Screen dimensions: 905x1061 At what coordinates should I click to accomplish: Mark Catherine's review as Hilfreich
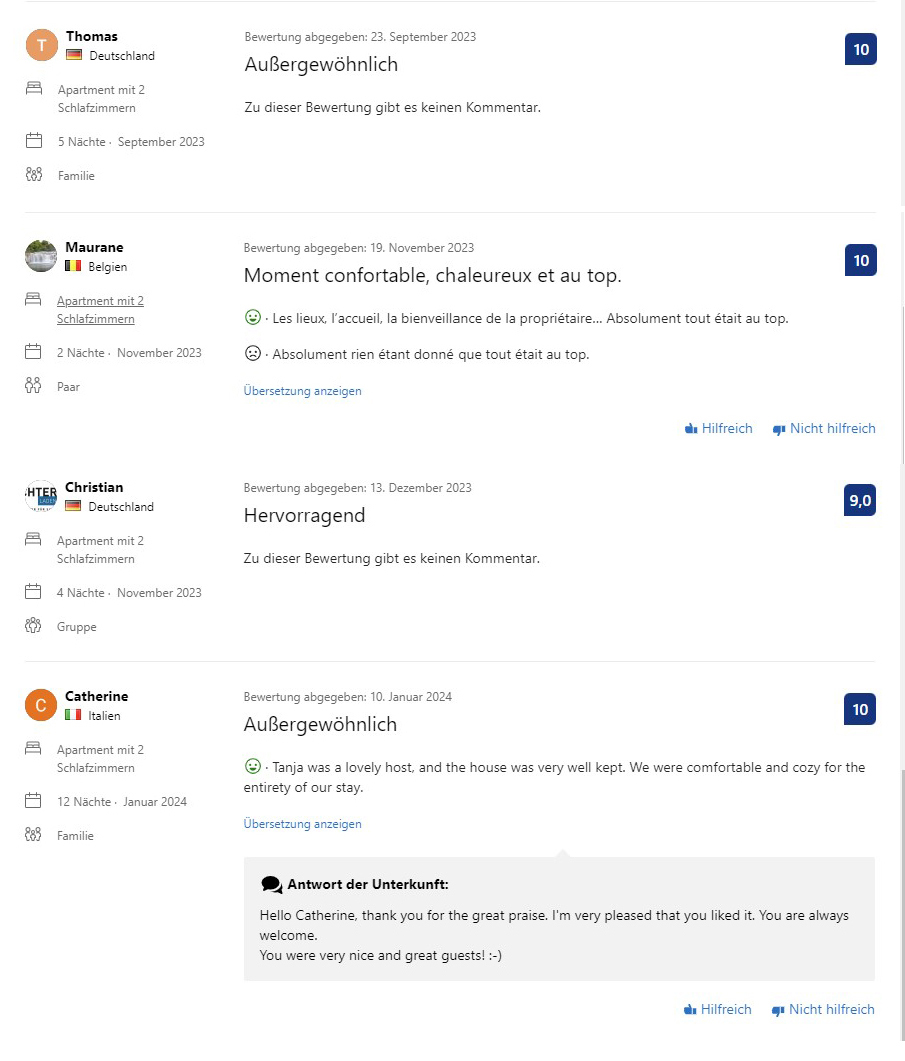(x=718, y=1010)
